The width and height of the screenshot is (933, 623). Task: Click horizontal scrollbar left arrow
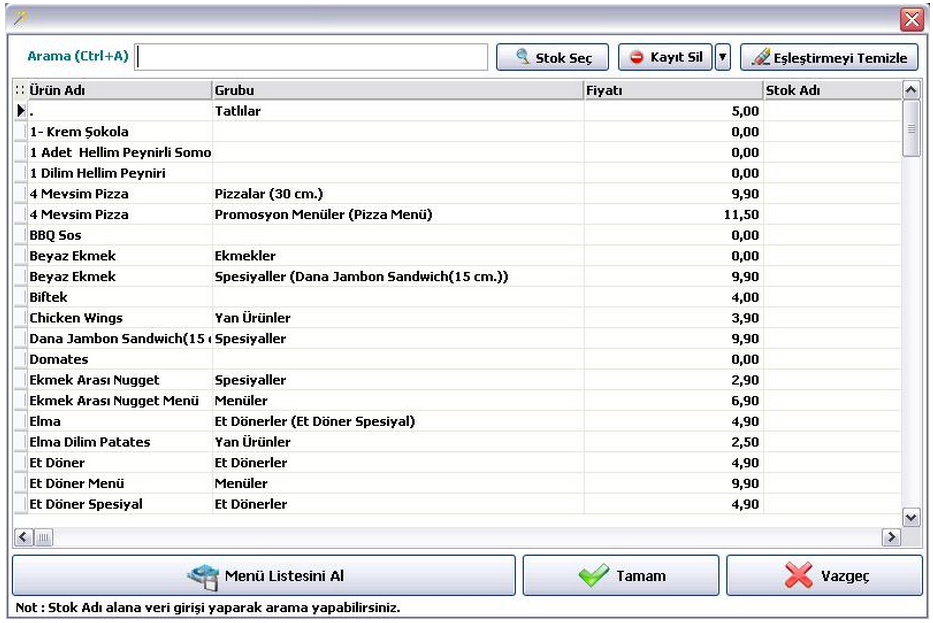pyautogui.click(x=23, y=537)
